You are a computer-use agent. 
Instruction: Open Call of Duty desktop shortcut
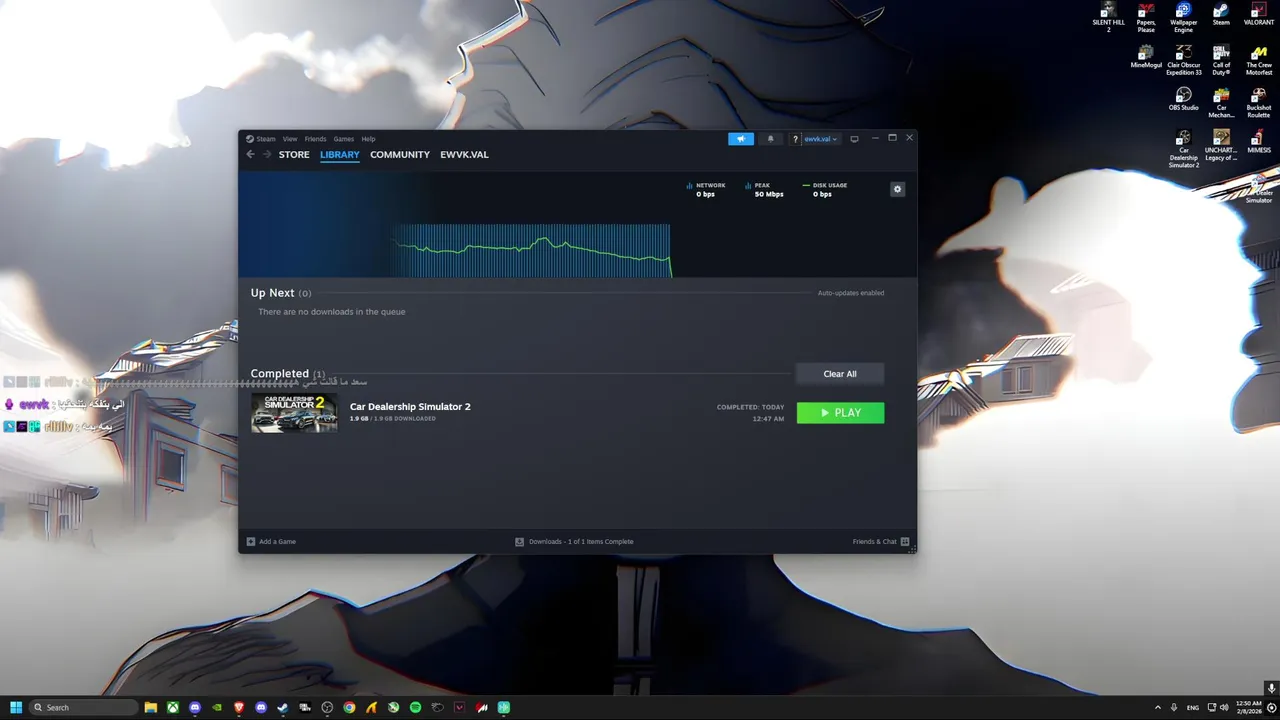pyautogui.click(x=1221, y=61)
